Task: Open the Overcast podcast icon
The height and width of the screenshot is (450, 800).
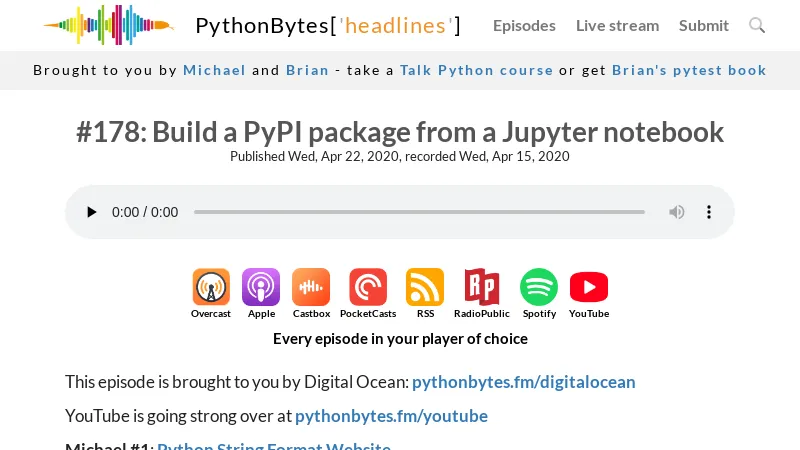Action: pos(211,288)
